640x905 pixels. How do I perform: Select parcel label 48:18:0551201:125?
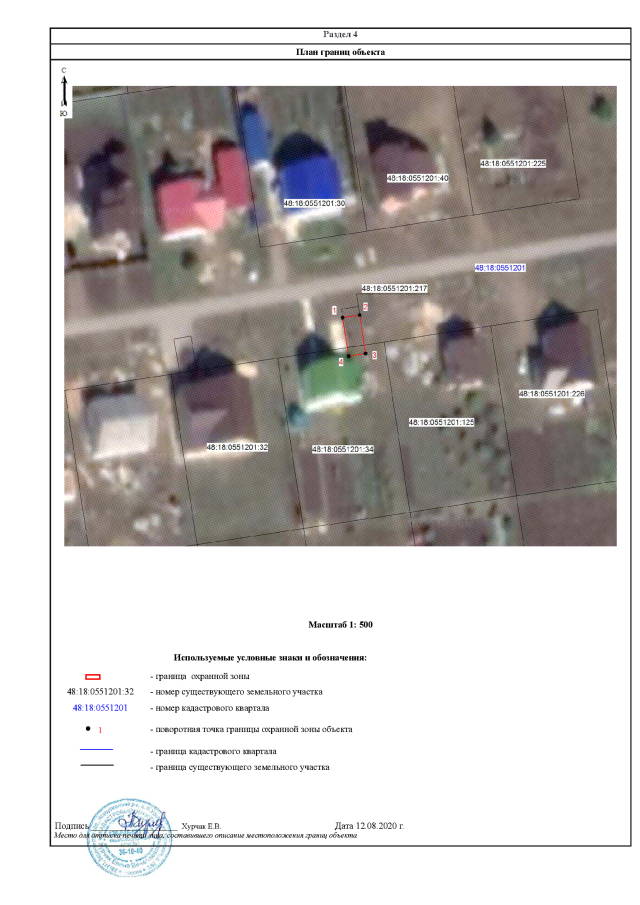pos(440,423)
